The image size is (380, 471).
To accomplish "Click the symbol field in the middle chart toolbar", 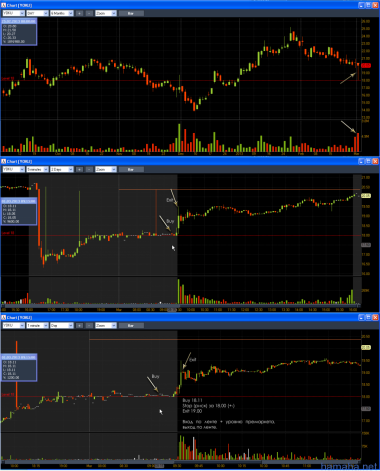I will coord(14,169).
